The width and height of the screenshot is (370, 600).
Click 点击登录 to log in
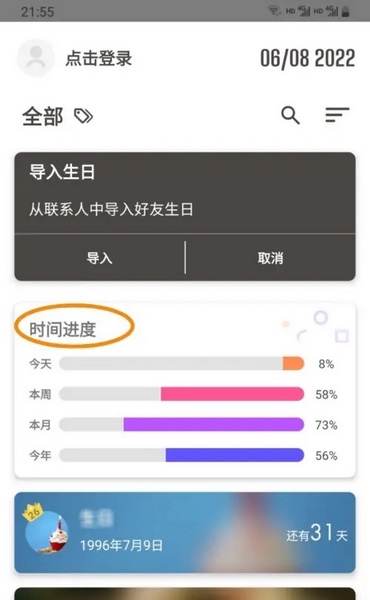99,59
